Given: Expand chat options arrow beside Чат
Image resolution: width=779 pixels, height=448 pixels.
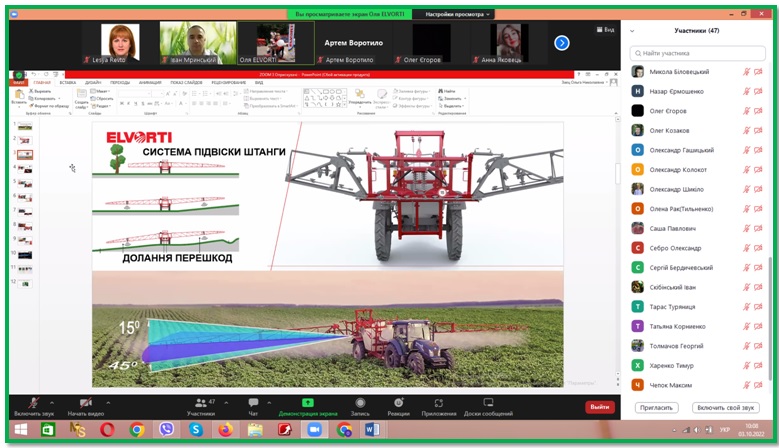Looking at the screenshot, I should pos(269,403).
